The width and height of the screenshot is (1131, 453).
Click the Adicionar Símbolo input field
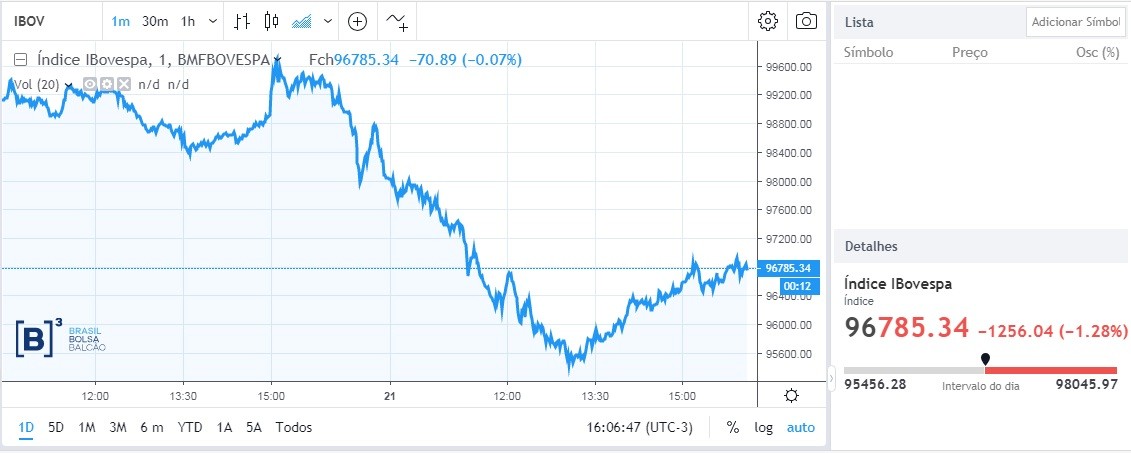tap(1076, 21)
